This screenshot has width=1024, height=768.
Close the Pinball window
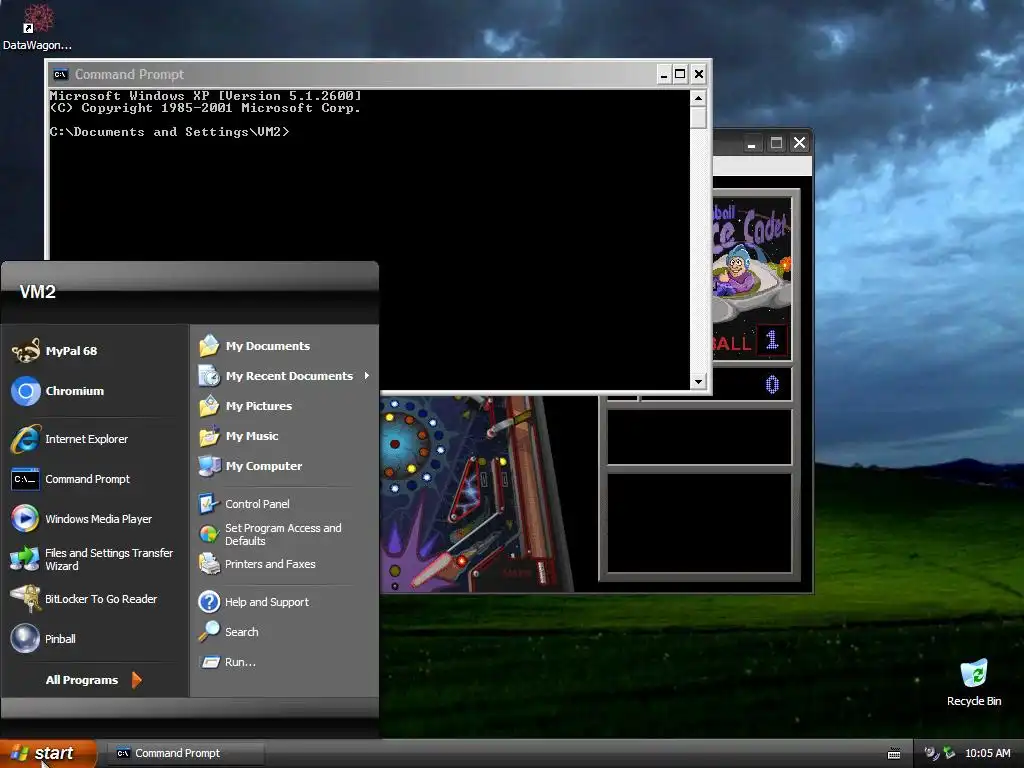pos(799,143)
